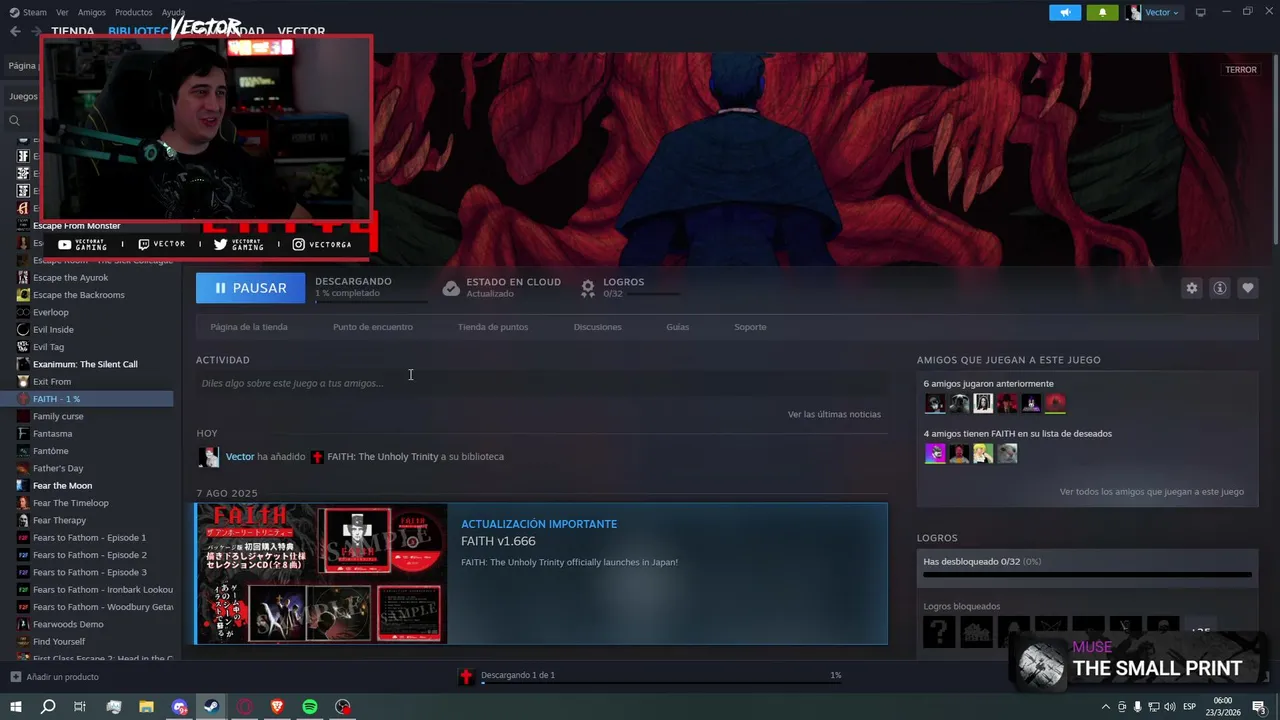Open Windows taskbar search
This screenshot has width=1280, height=720.
point(48,707)
